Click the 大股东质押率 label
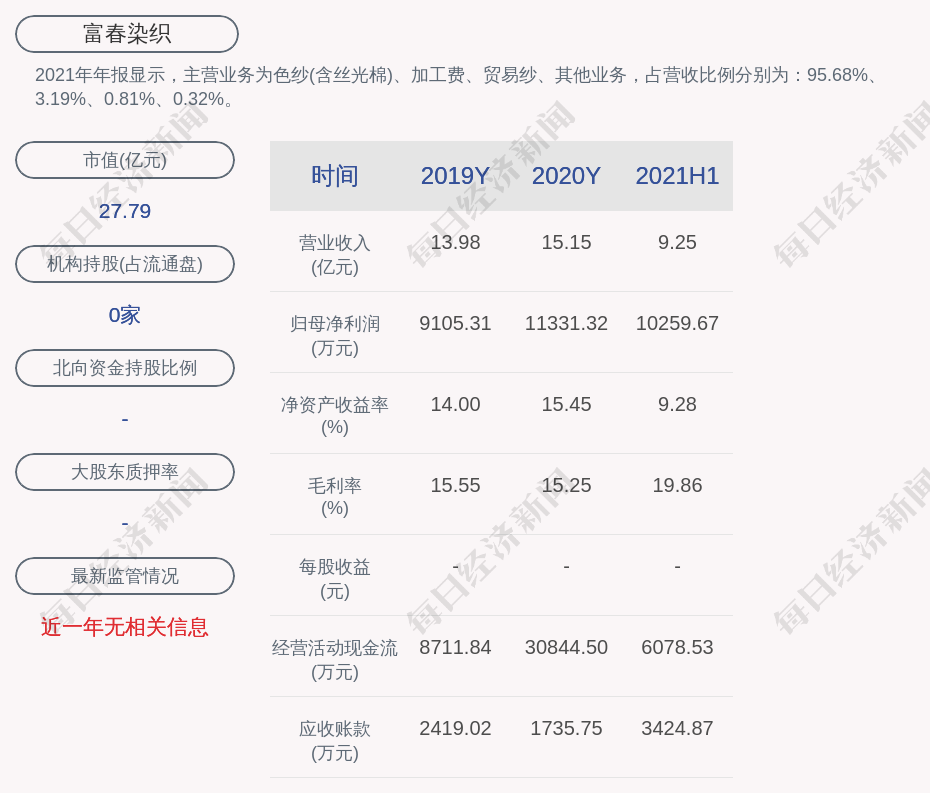This screenshot has height=793, width=930. [x=125, y=472]
